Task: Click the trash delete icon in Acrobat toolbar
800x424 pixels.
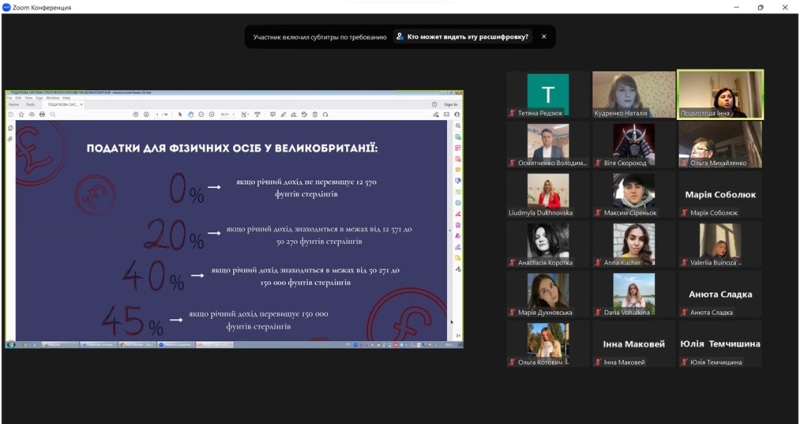Action: click(315, 114)
